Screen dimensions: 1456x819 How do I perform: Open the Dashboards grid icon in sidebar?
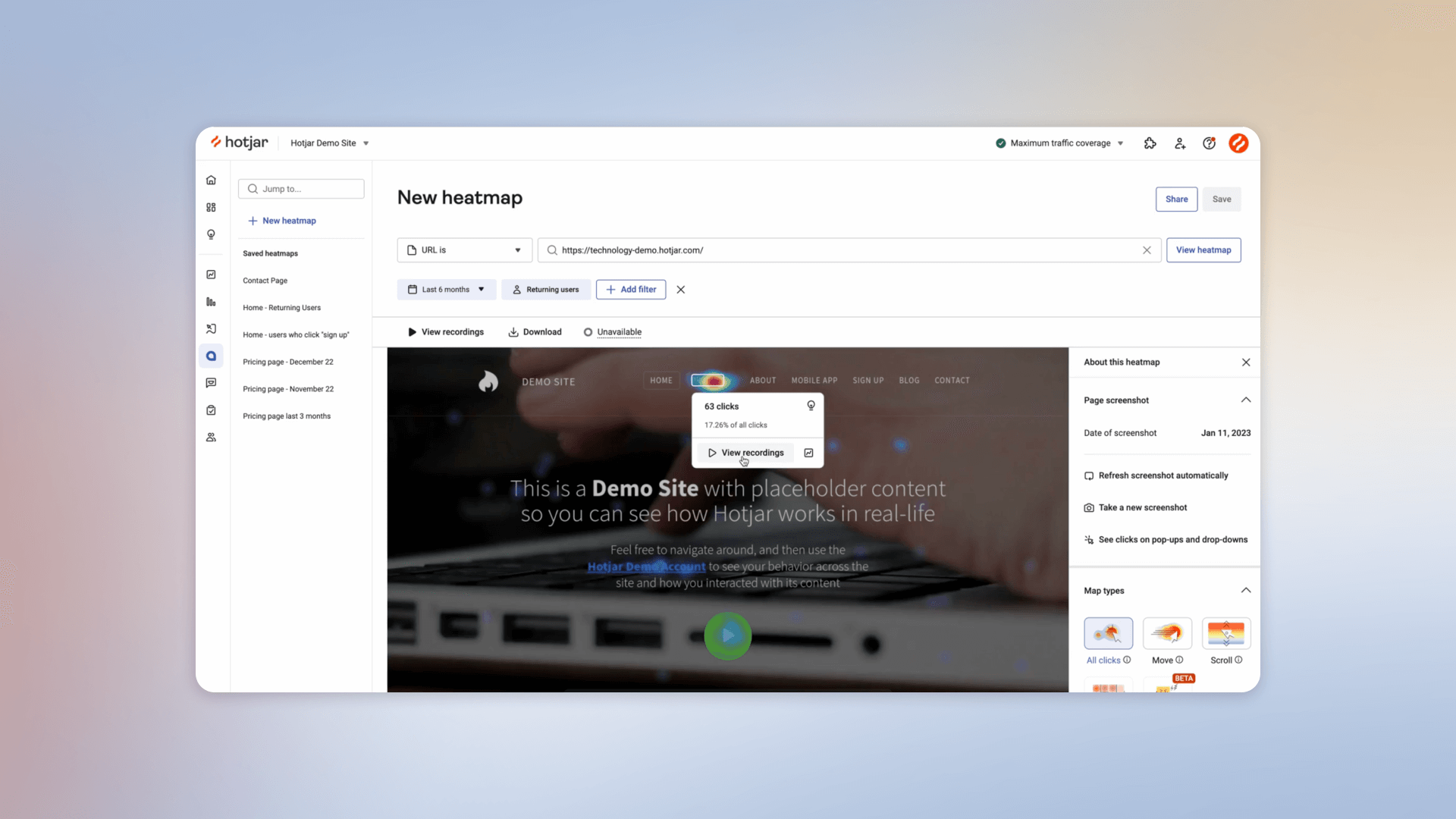(211, 207)
